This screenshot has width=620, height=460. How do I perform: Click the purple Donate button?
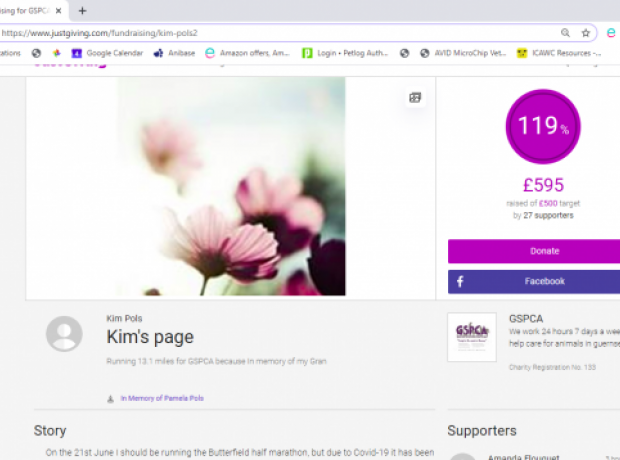534,251
